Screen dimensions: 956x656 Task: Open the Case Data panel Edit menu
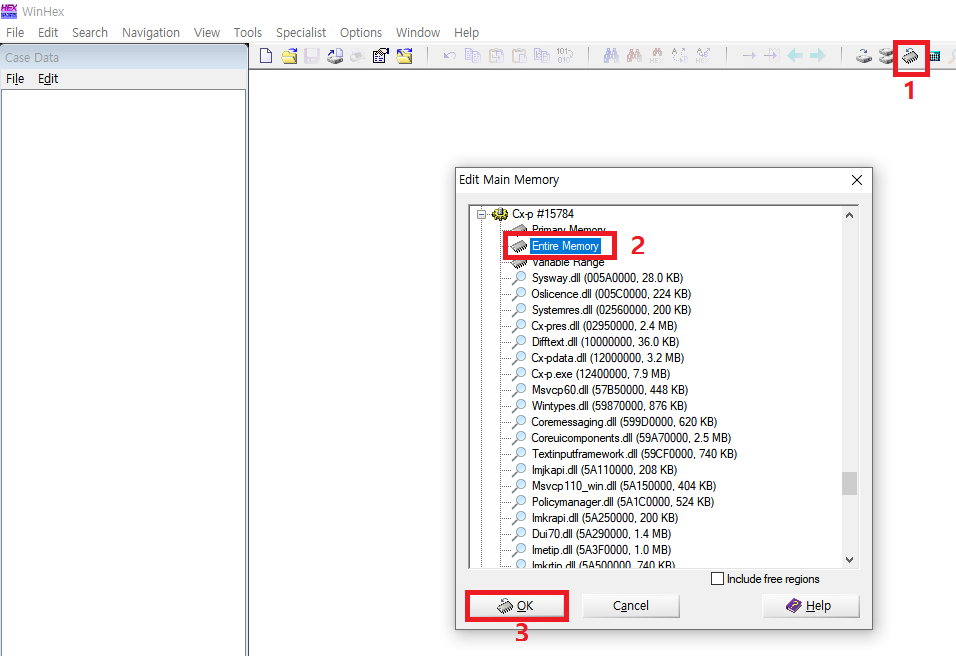pyautogui.click(x=48, y=79)
